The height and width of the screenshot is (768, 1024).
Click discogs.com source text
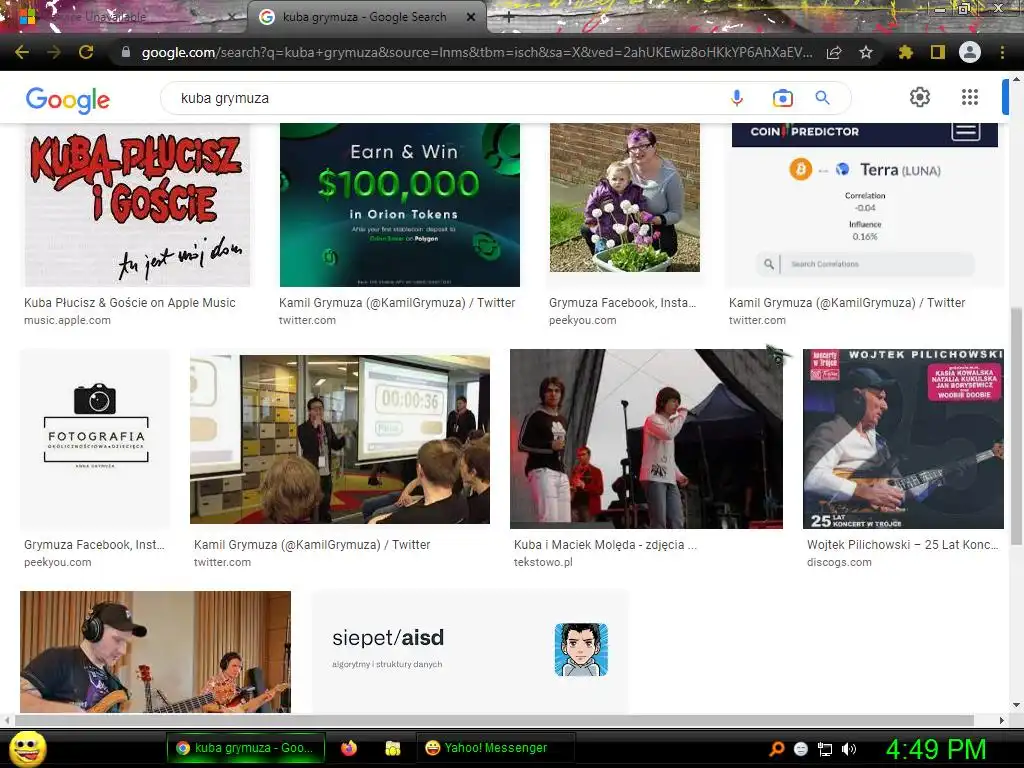[839, 562]
